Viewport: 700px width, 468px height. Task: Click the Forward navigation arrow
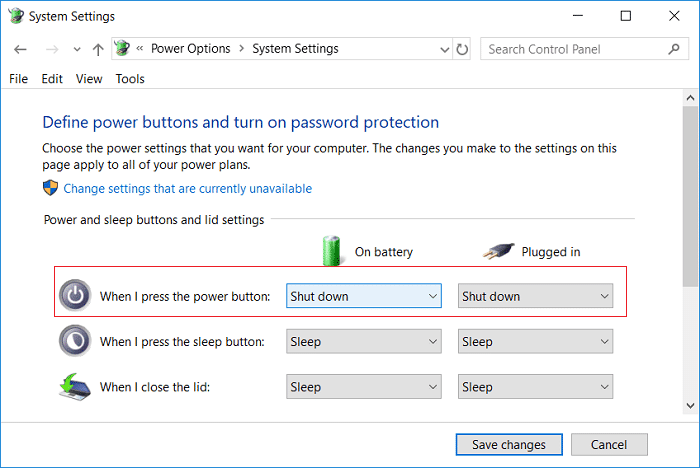[x=52, y=49]
